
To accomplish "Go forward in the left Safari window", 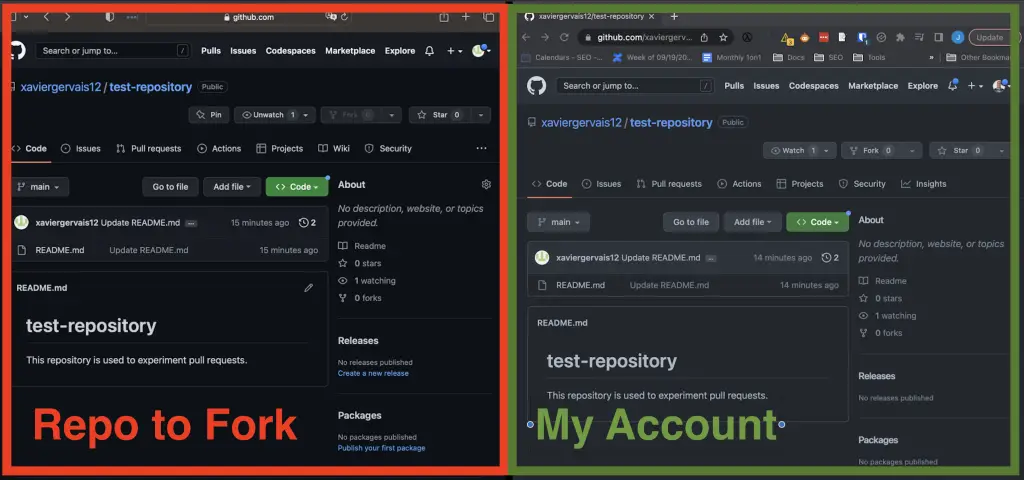I will [x=67, y=17].
